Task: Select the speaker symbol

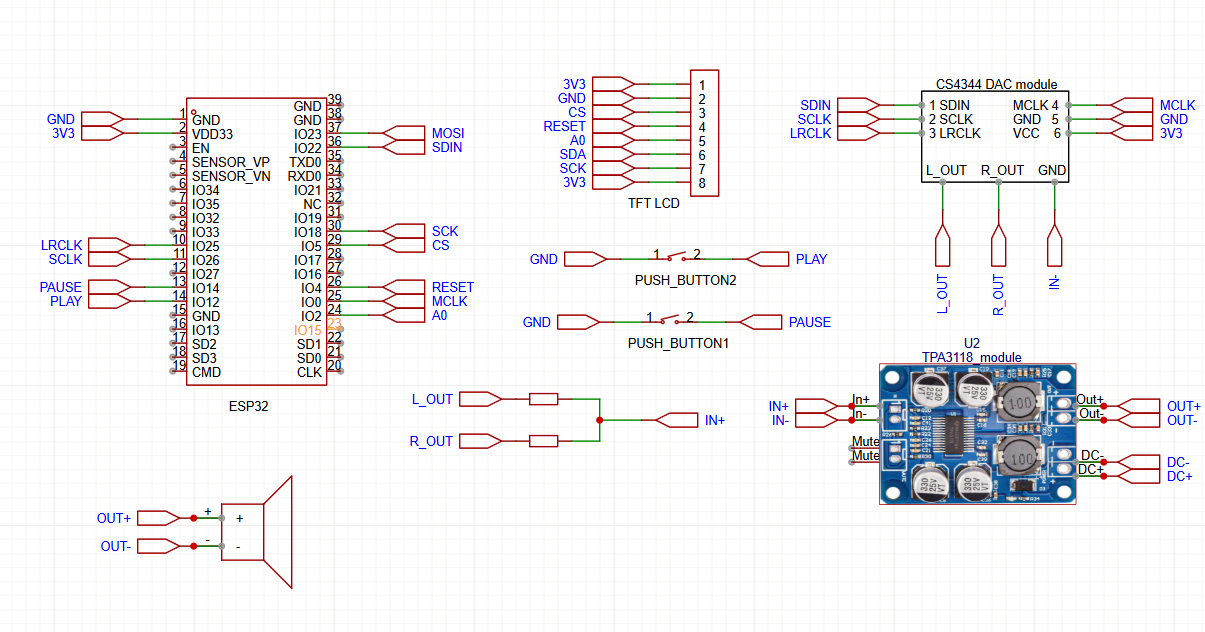Action: click(256, 532)
